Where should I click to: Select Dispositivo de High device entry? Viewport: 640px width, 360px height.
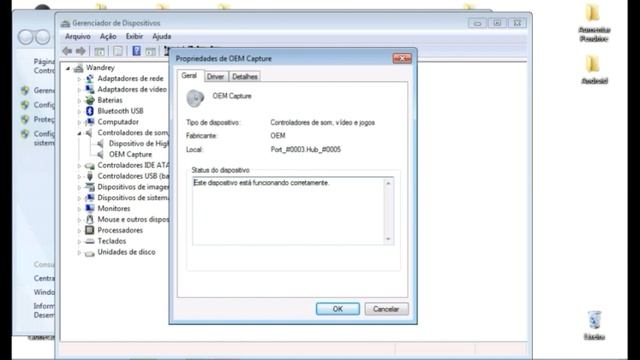[x=138, y=143]
